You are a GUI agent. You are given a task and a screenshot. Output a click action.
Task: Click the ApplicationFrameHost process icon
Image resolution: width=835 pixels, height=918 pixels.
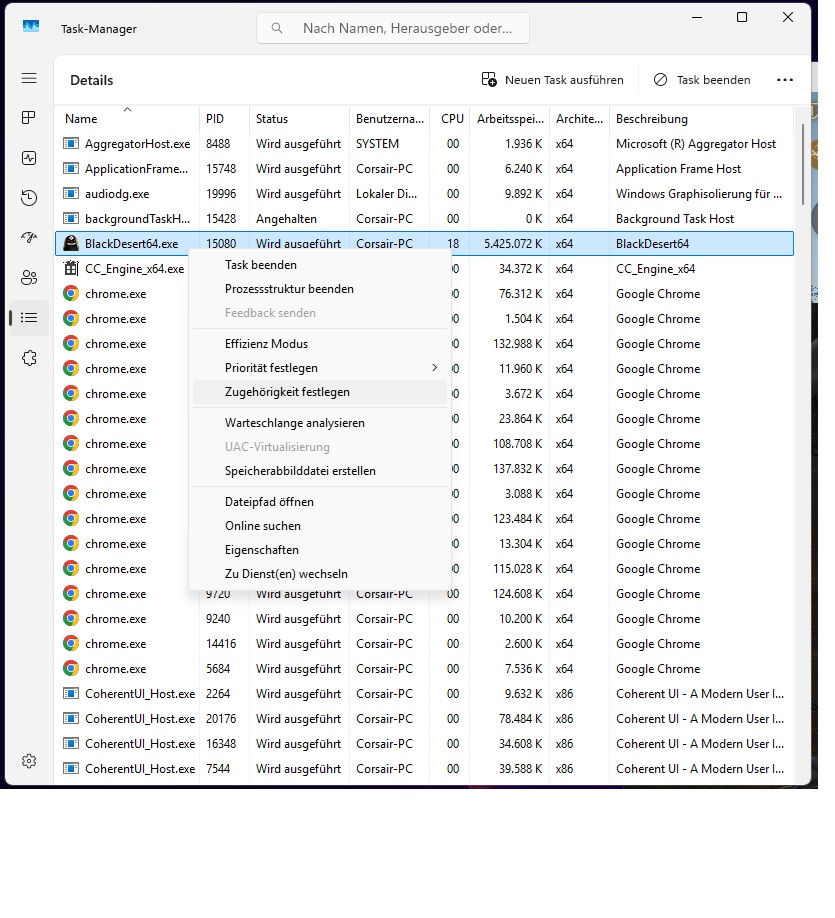pos(71,169)
